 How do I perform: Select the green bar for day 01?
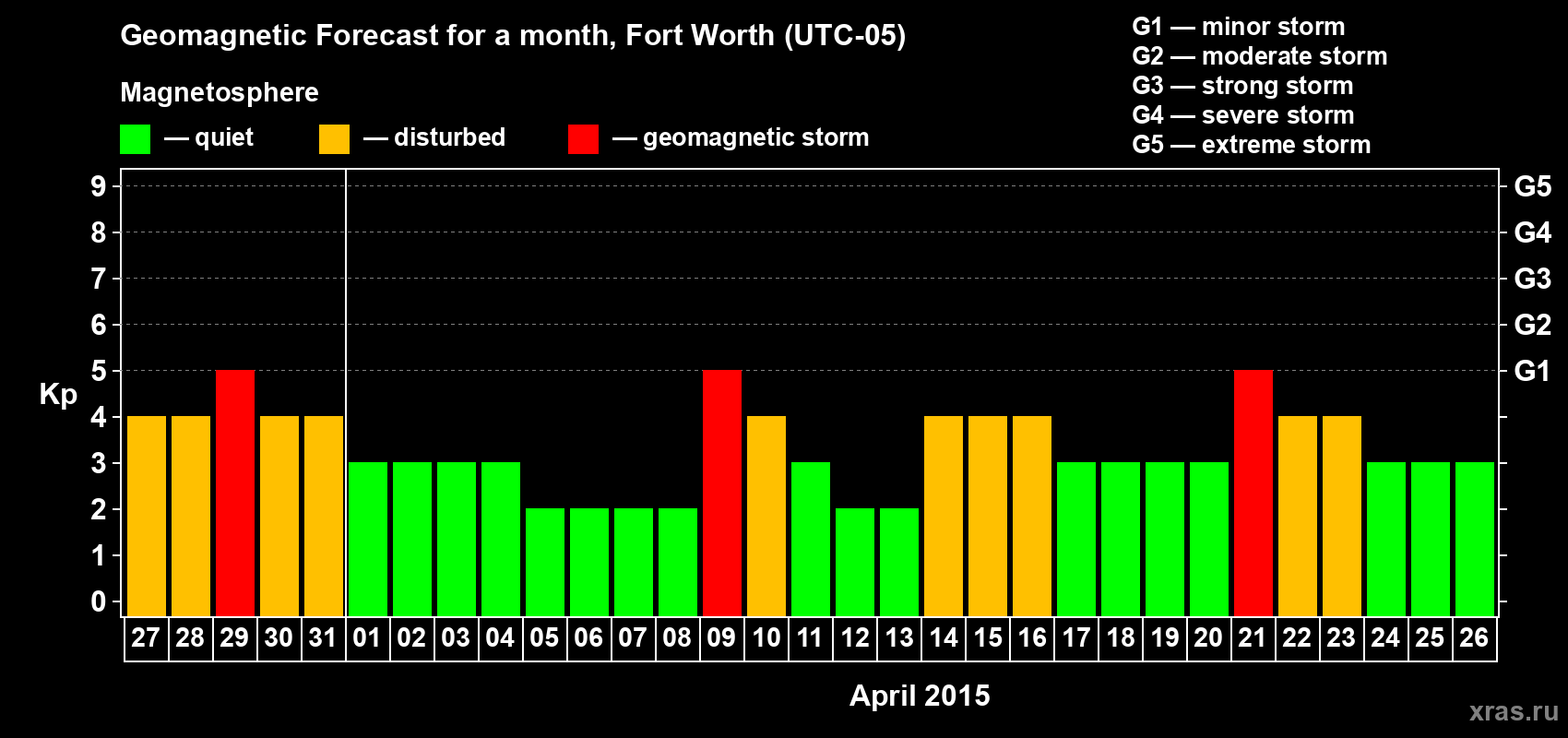(x=368, y=540)
